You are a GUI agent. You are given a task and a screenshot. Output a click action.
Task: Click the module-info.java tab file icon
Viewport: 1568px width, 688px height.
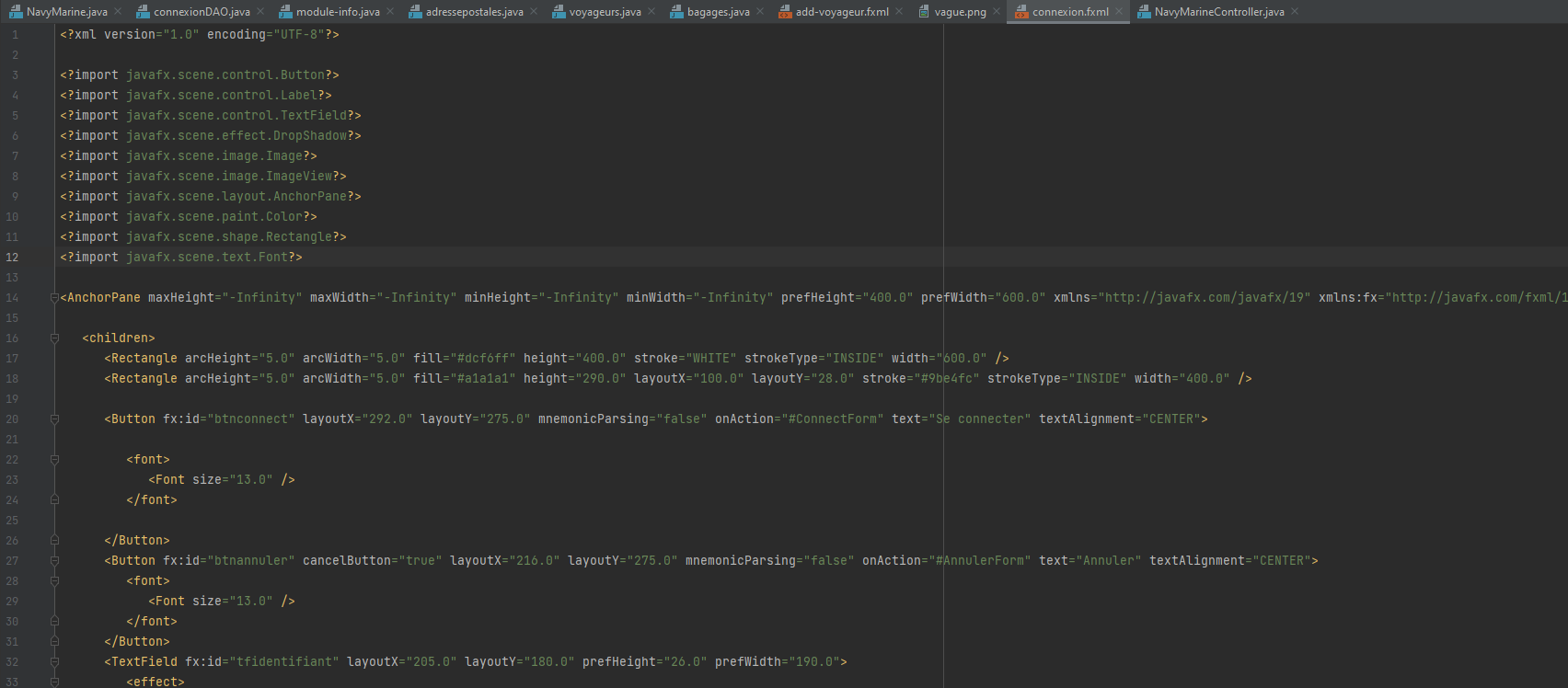point(285,12)
